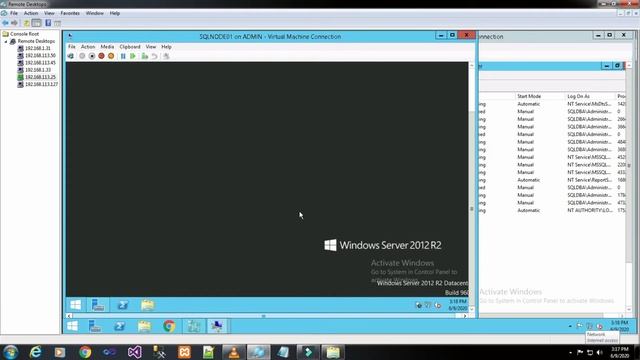640x360 pixels.
Task: Toggle the Show/Hide Console Tree icon
Action: [x=36, y=23]
